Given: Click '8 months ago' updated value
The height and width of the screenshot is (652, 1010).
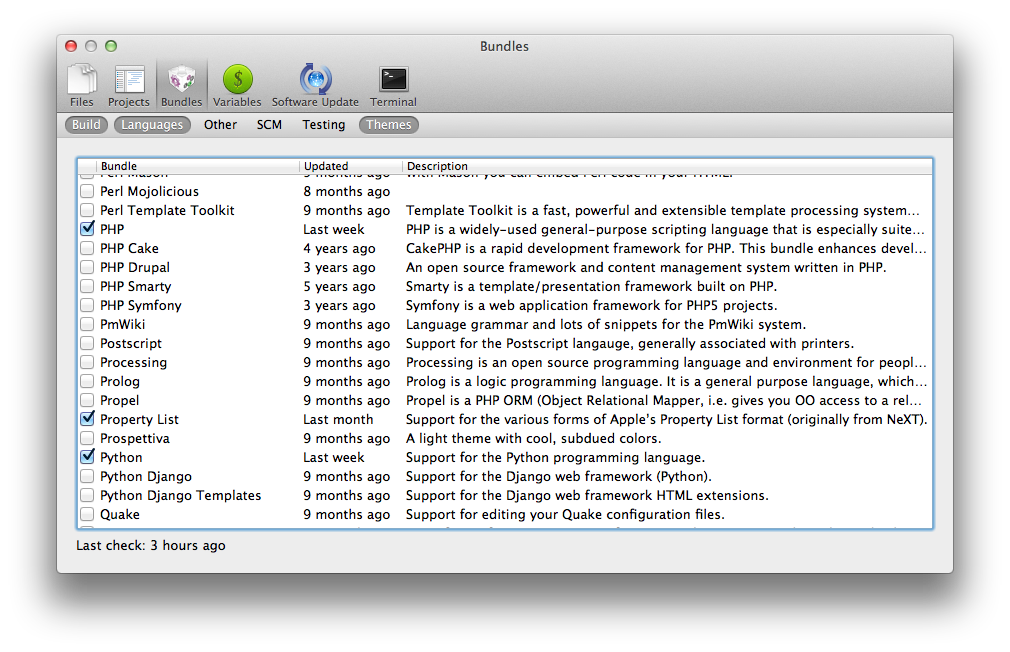Looking at the screenshot, I should (x=347, y=191).
